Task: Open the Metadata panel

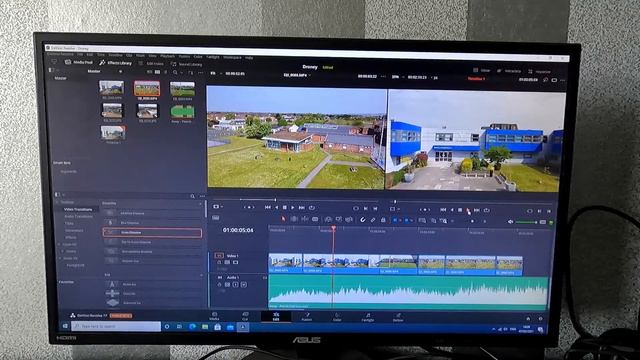Action: click(x=509, y=71)
